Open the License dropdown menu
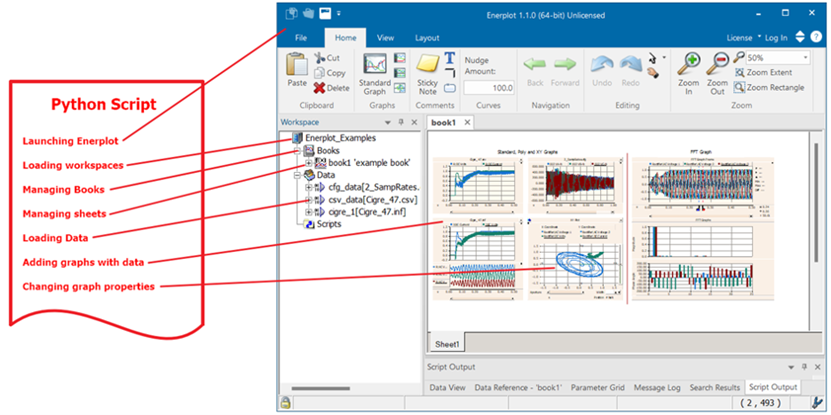831x415 pixels. click(743, 38)
